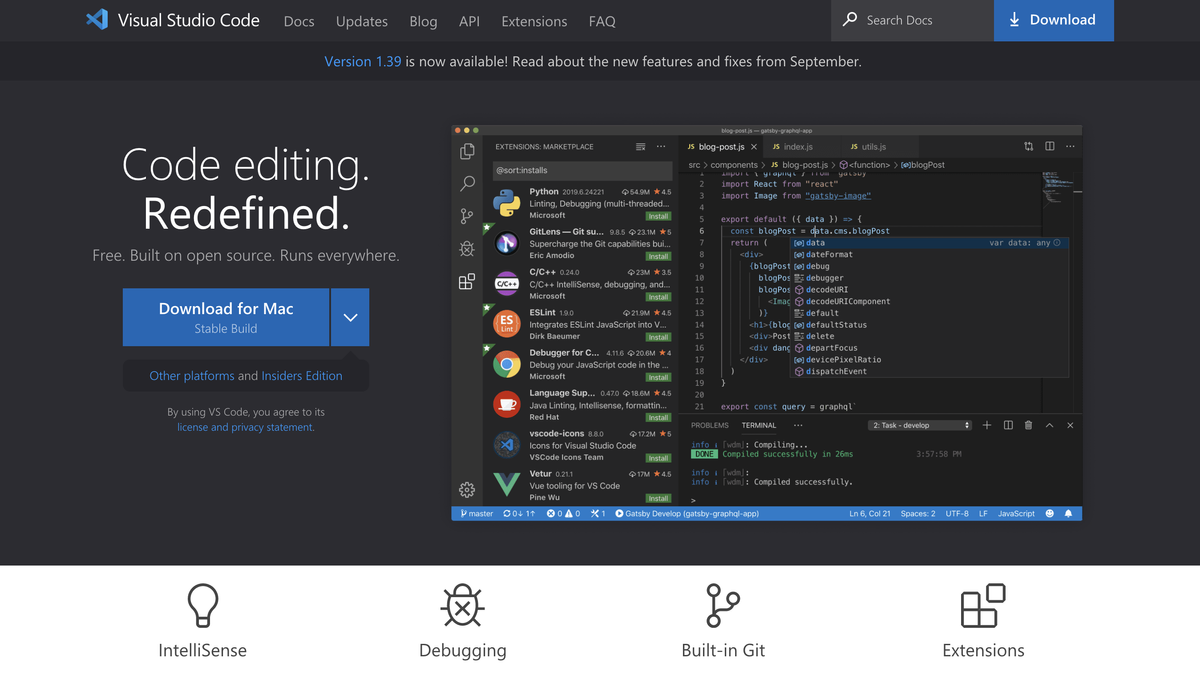Open the Download for Mac dropdown arrow
Image resolution: width=1200 pixels, height=675 pixels.
[x=350, y=316]
